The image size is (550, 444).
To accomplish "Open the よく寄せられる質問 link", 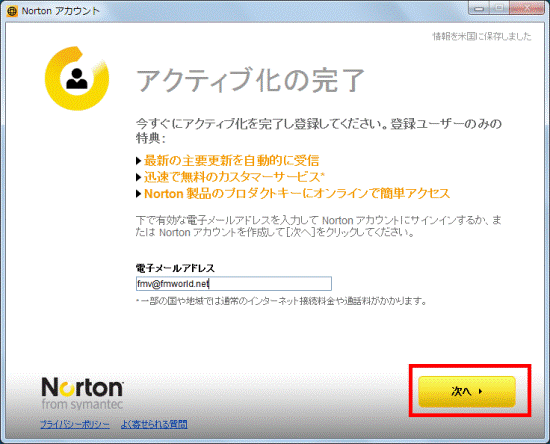I will (x=154, y=424).
